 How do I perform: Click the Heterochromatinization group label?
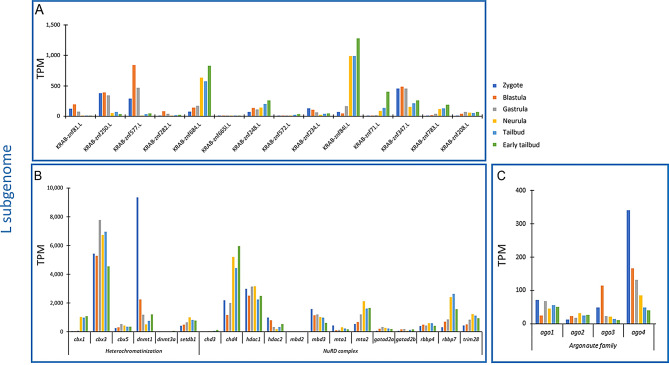134,351
